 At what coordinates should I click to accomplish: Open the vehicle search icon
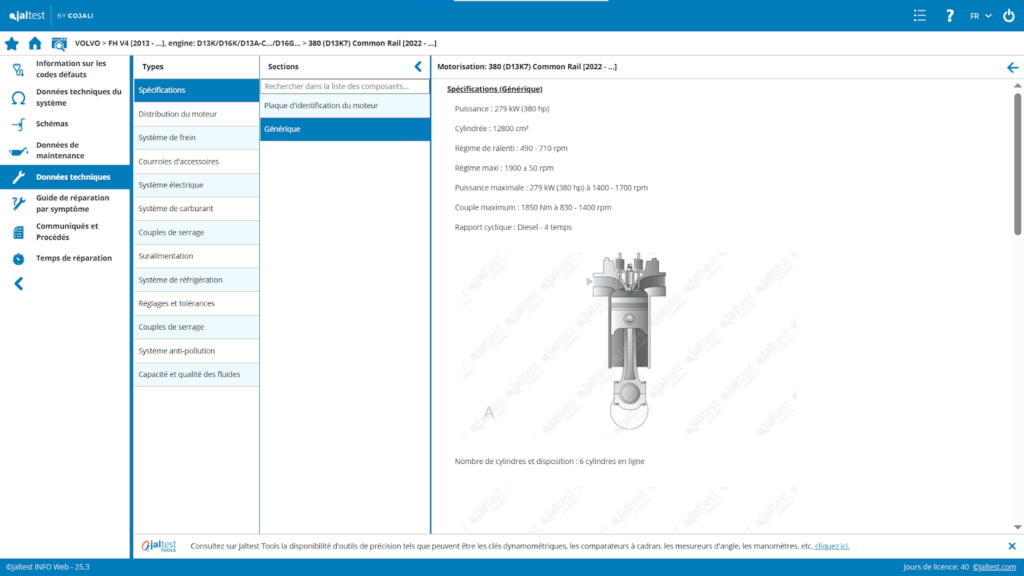coord(59,44)
